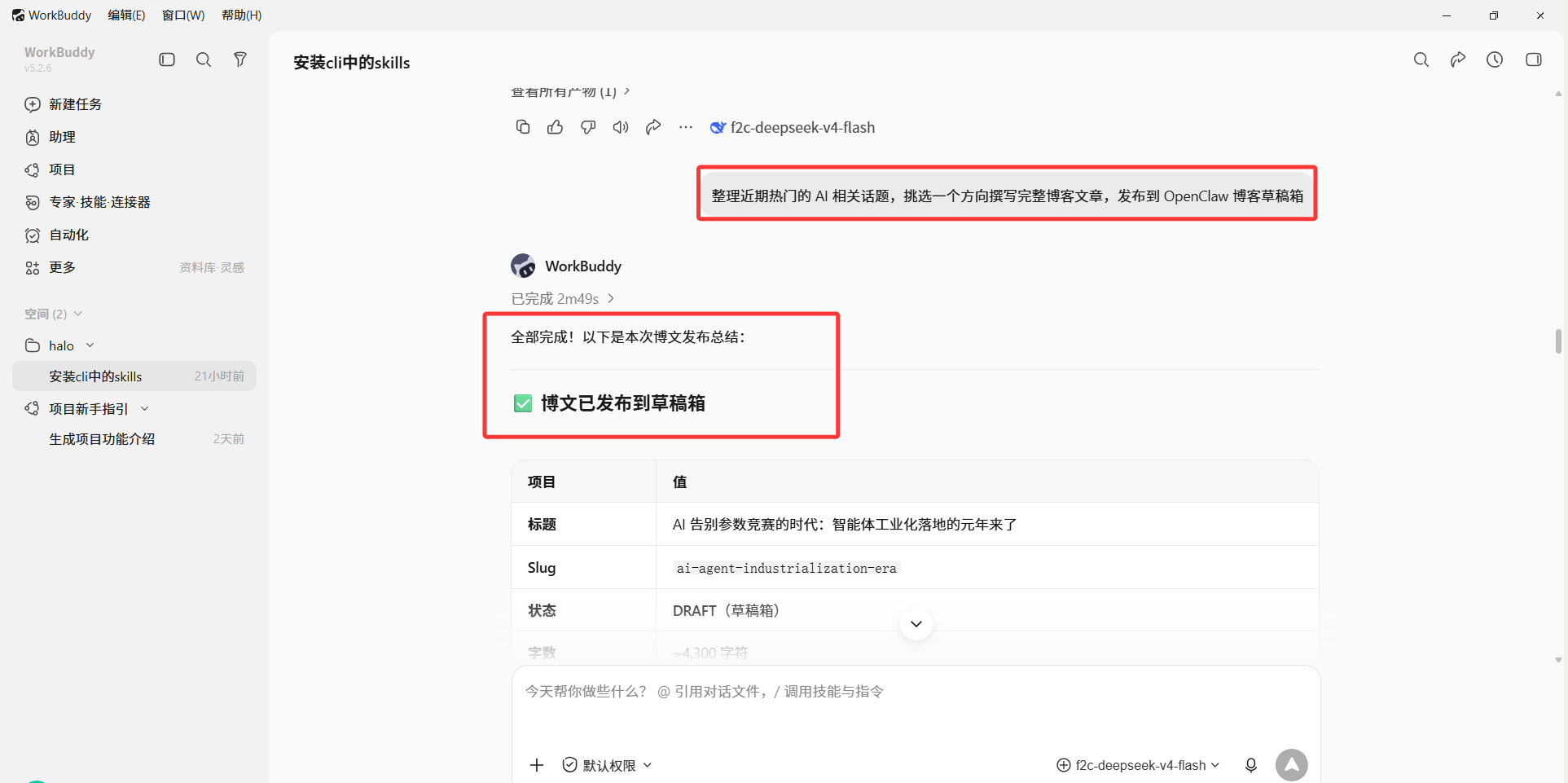Screen dimensions: 1568x783
Task: Toggle the right side panel icon
Action: [x=1534, y=59]
